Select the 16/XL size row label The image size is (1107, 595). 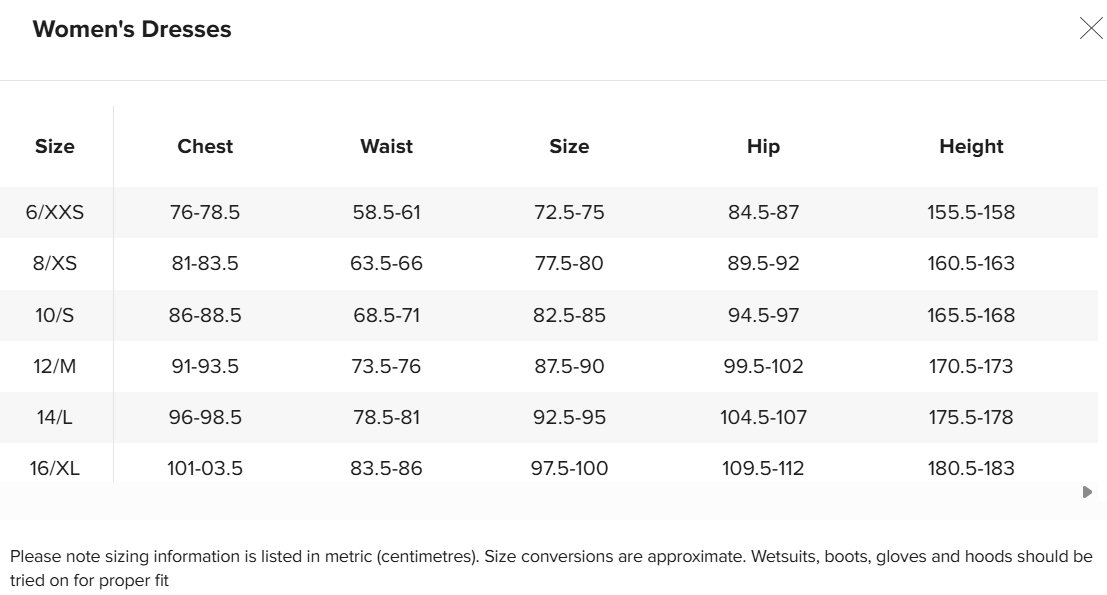pos(55,468)
